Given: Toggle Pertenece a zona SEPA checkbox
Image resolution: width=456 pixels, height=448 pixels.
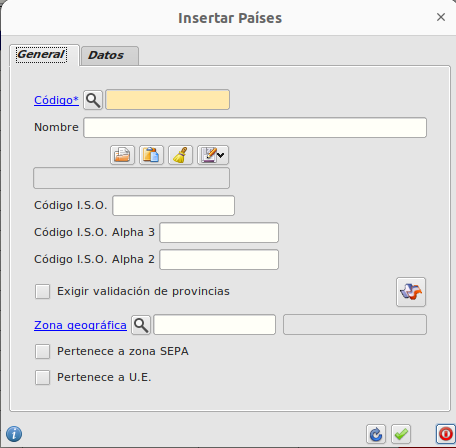Looking at the screenshot, I should point(43,351).
